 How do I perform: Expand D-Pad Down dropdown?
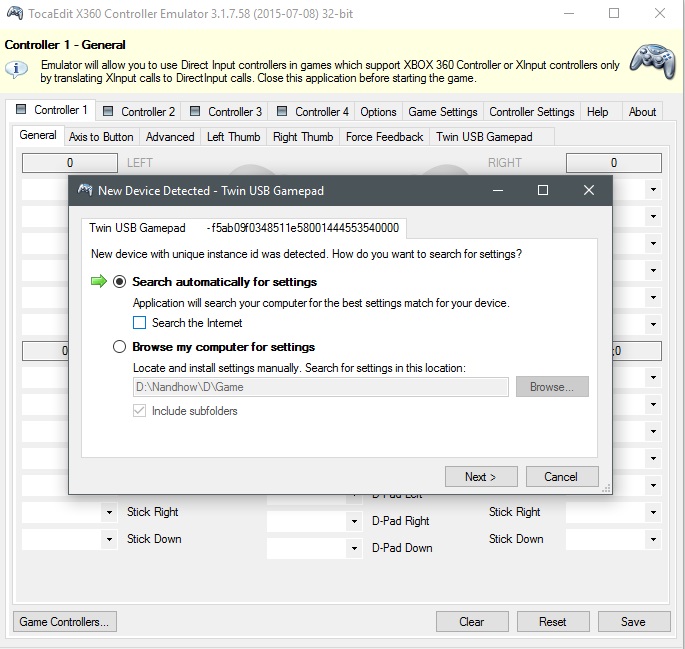[354, 549]
